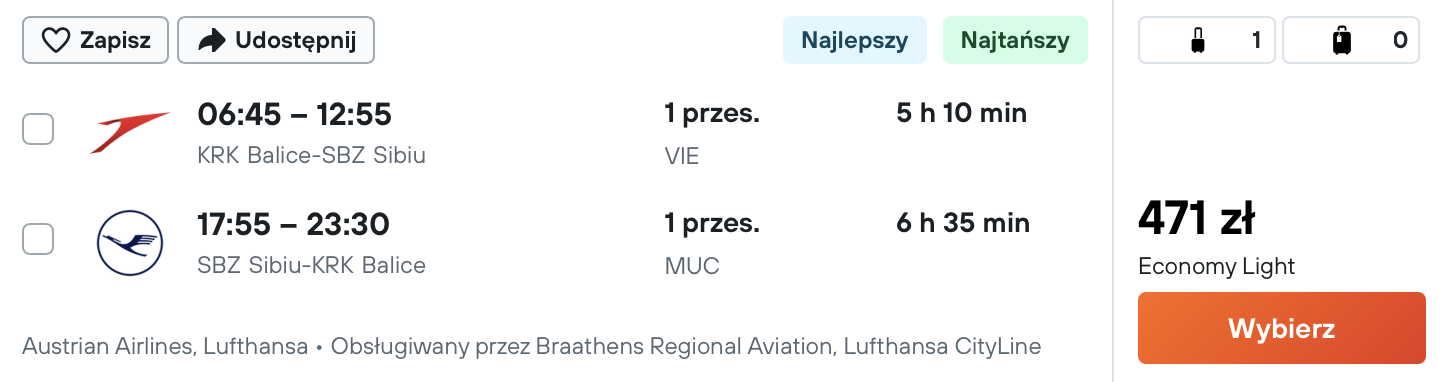The height and width of the screenshot is (382, 1442).
Task: Save this itinerary with Zapisz
Action: pos(95,41)
